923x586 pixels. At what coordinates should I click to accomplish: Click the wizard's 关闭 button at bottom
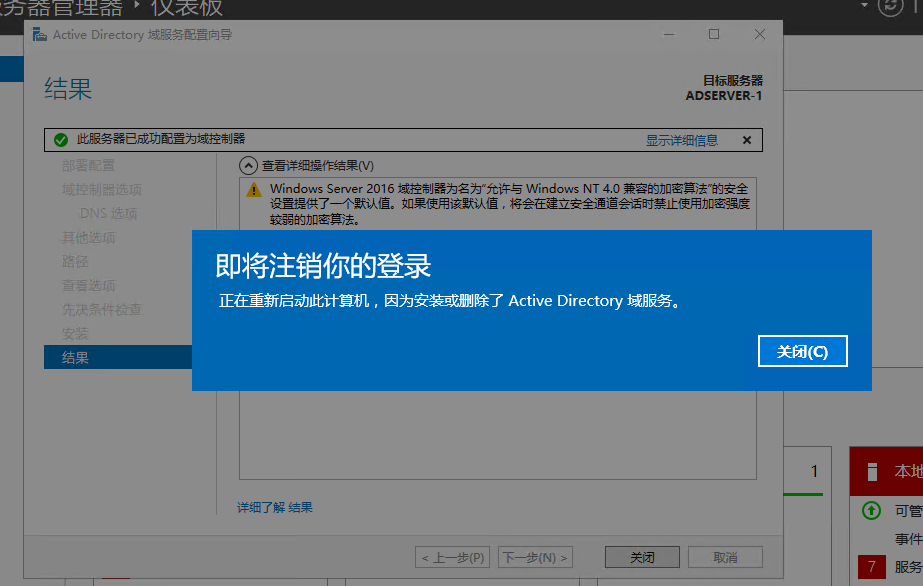[x=642, y=557]
